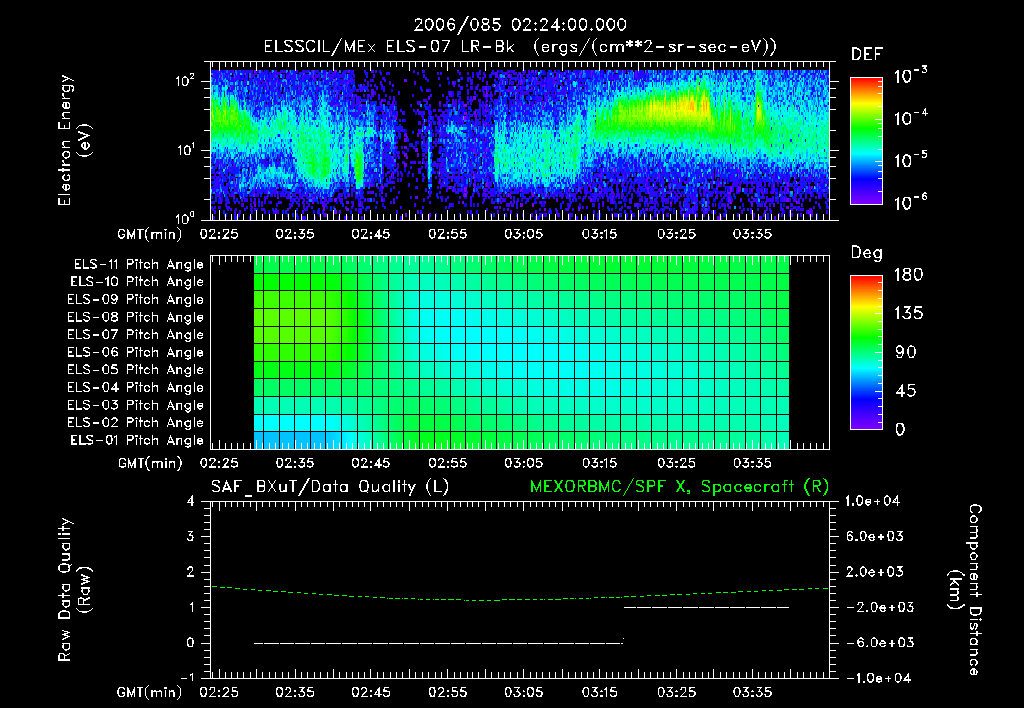Click the DEF color bar label
Screen dimensions: 1024x708
tap(867, 54)
